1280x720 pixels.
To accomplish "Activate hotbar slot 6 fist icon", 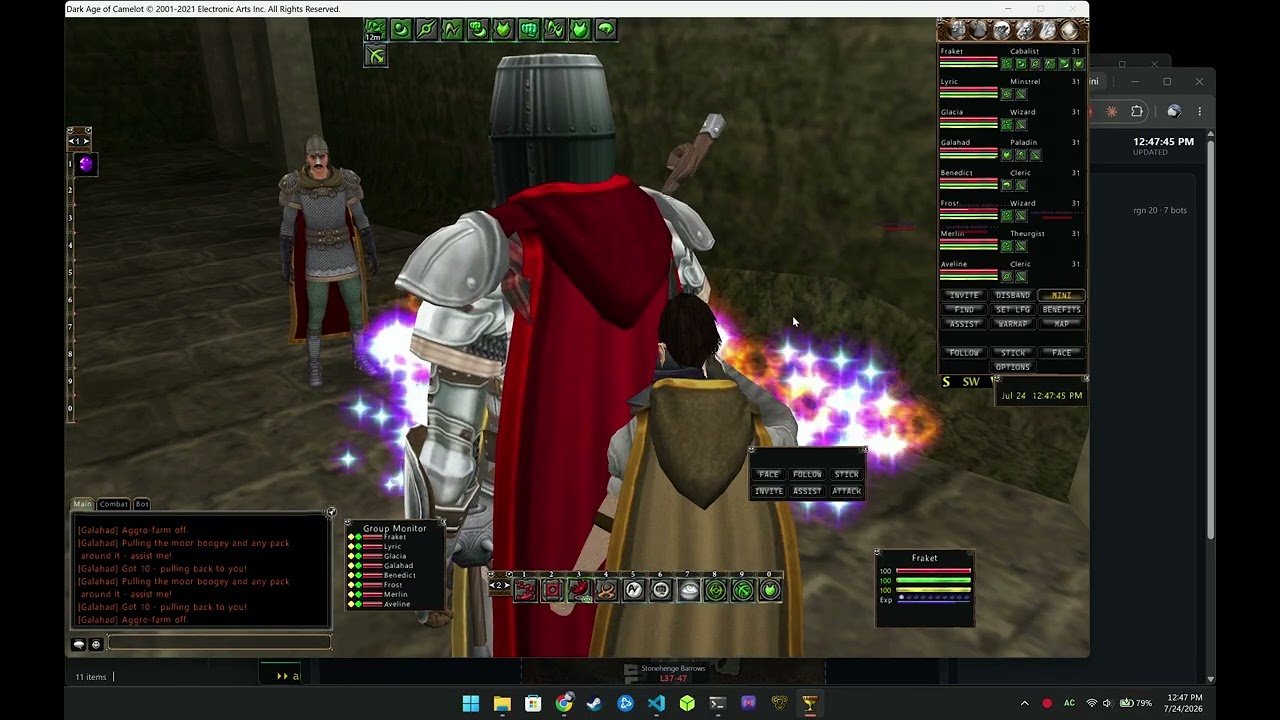I will 661,591.
